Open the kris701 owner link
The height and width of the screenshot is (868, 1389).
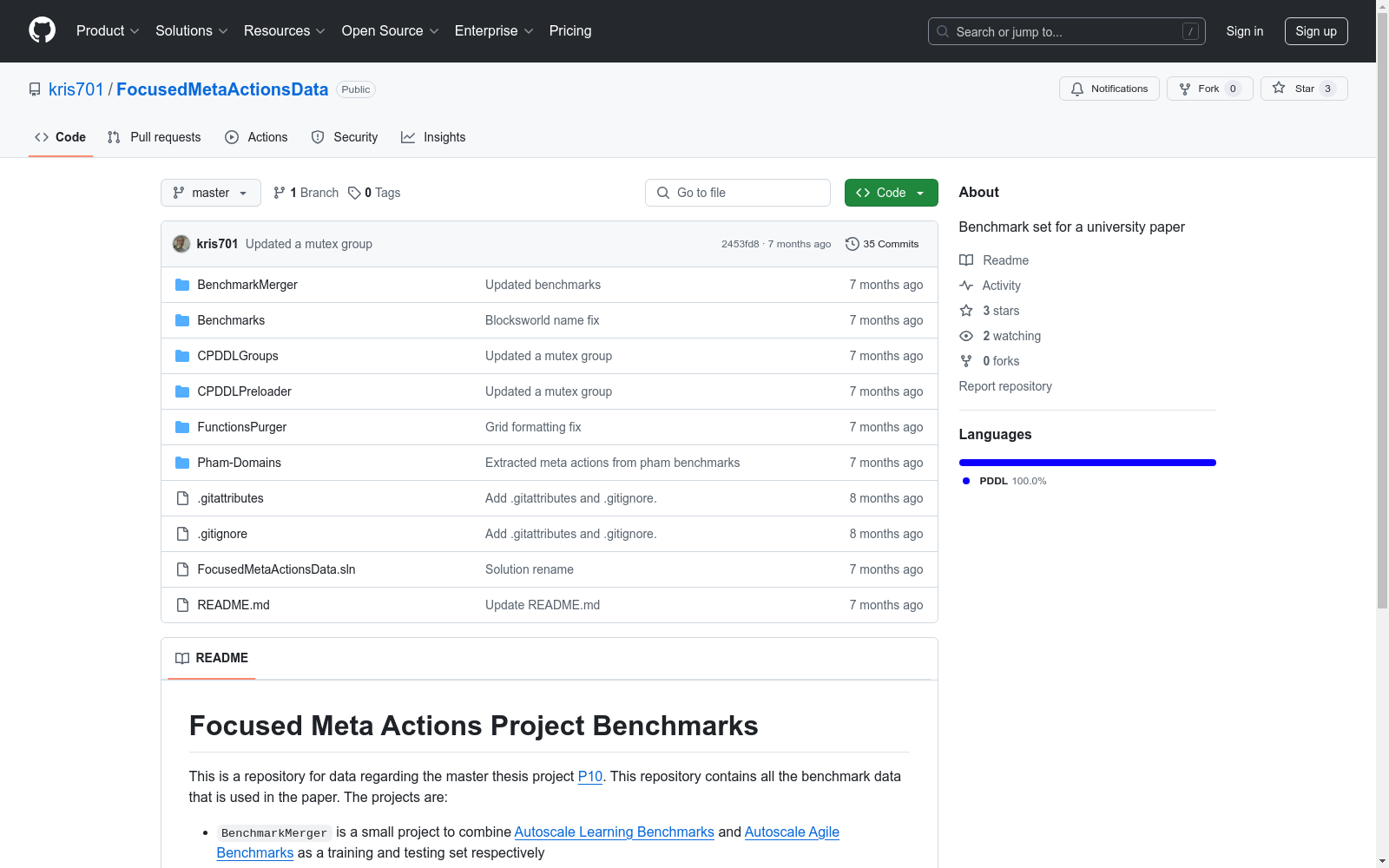(x=76, y=89)
